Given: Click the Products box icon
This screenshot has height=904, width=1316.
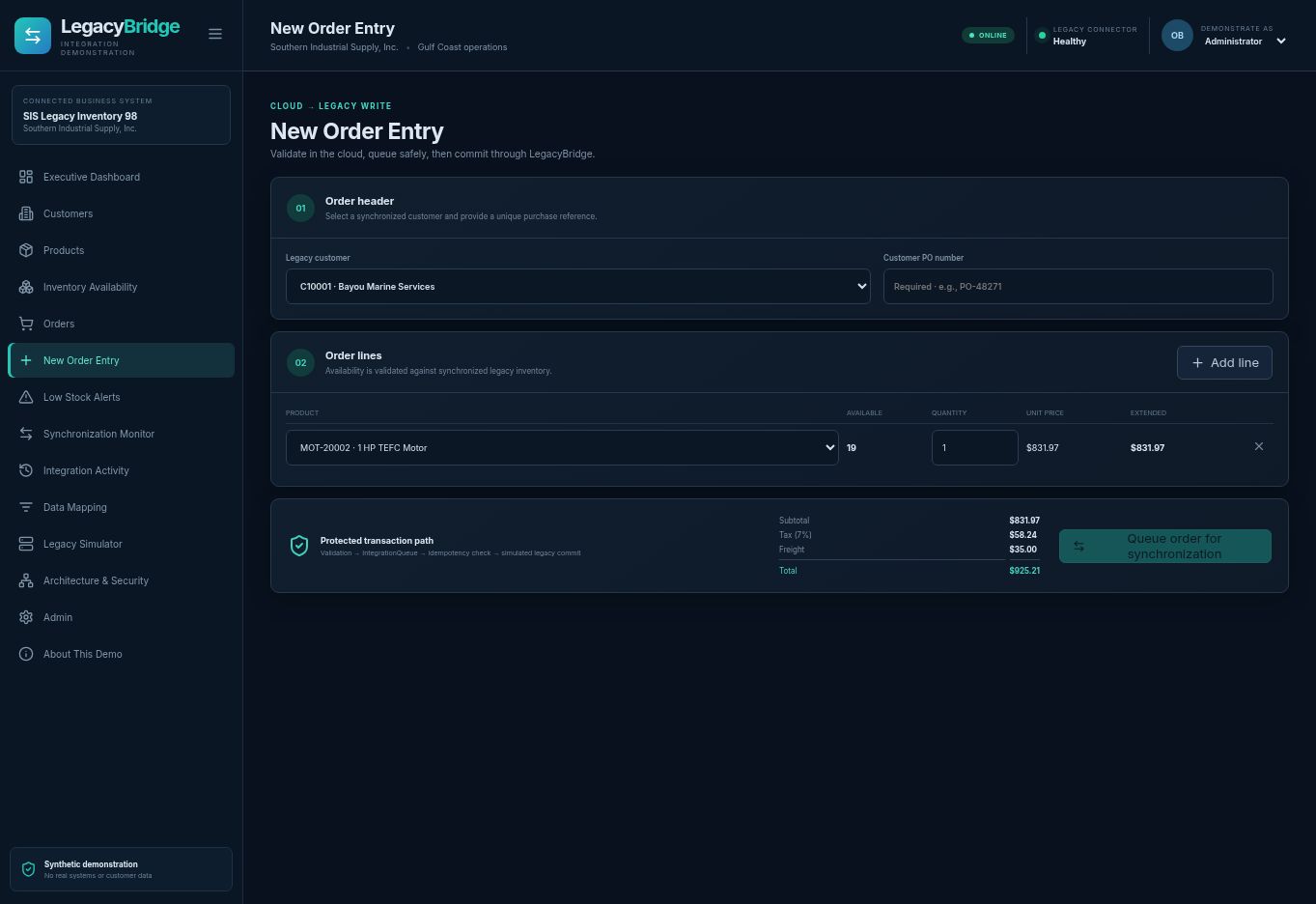Looking at the screenshot, I should click(x=26, y=250).
